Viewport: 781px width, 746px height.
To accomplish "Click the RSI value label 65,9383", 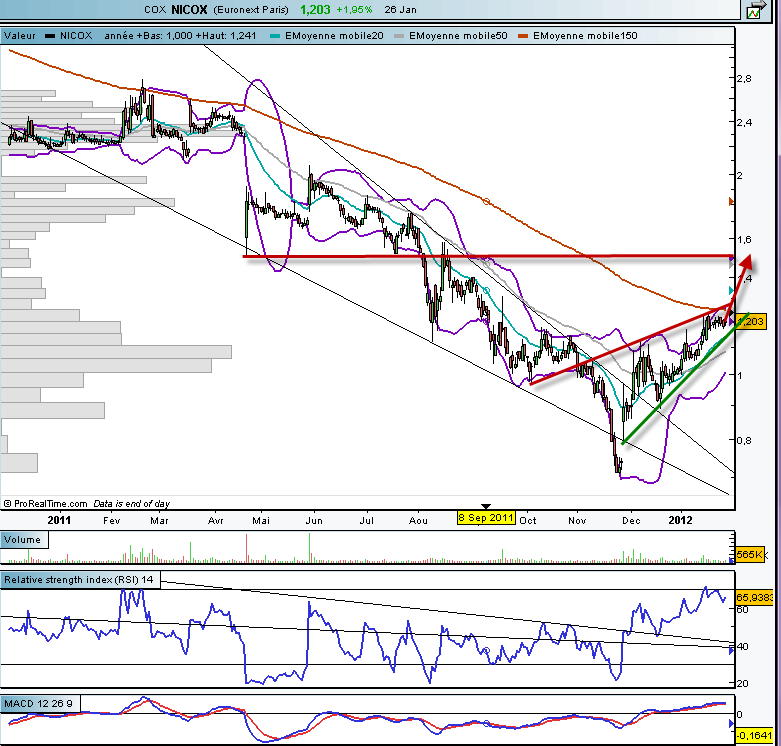I will click(x=755, y=594).
